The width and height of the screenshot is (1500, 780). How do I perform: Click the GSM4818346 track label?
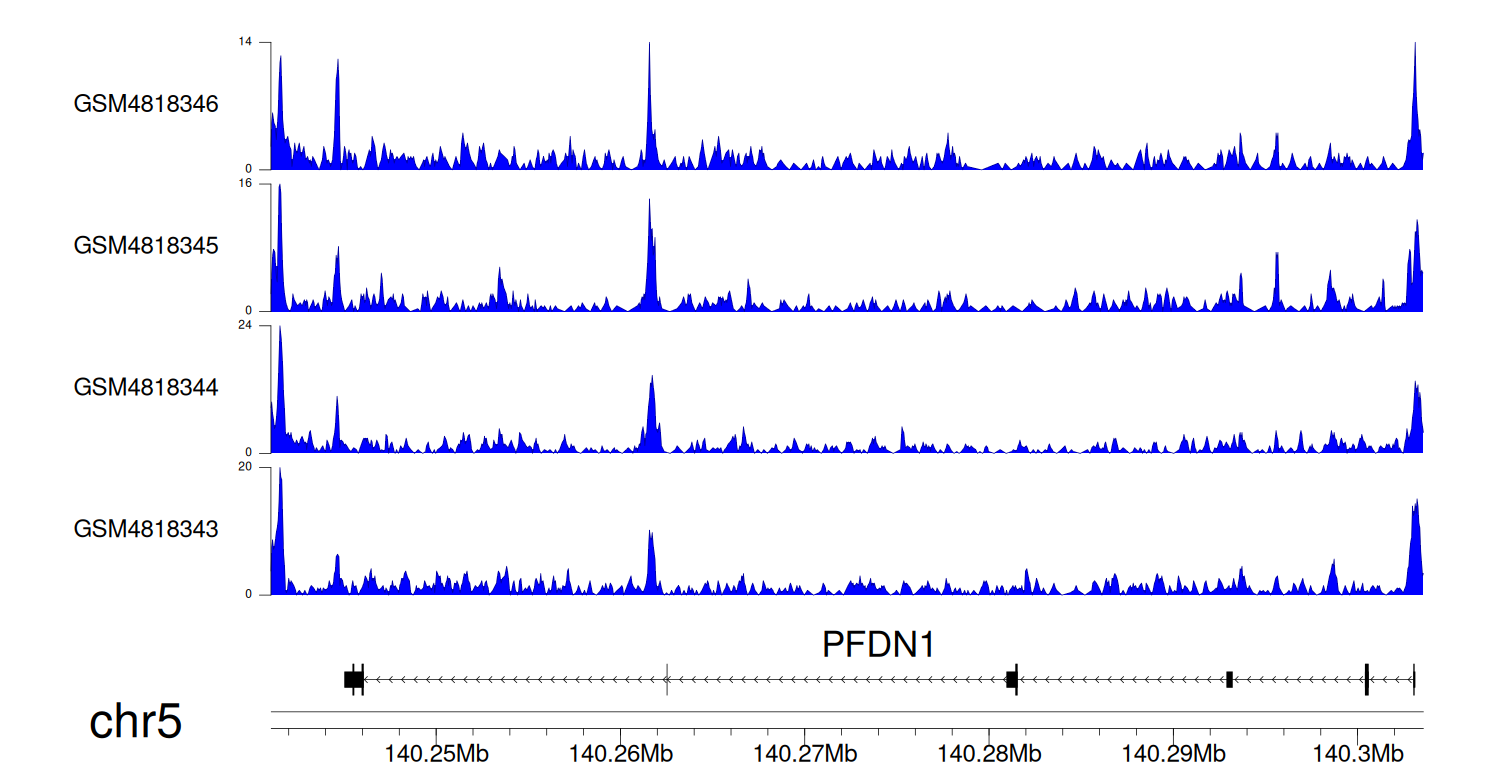pyautogui.click(x=146, y=104)
